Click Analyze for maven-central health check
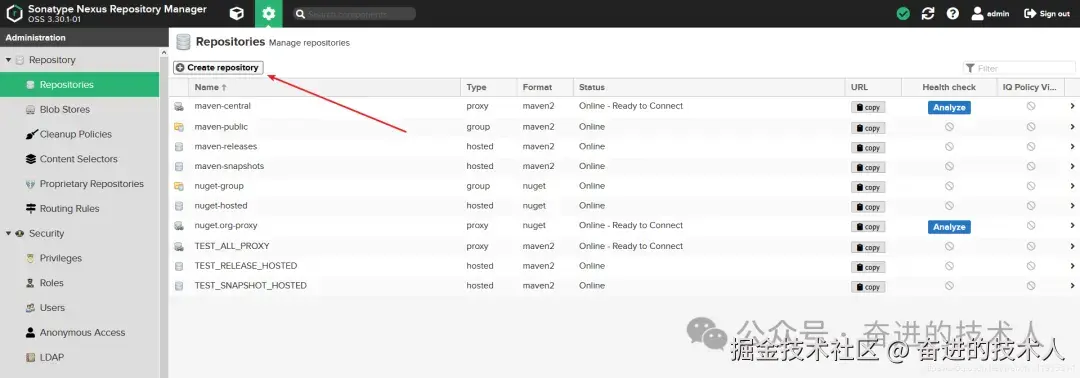 click(949, 107)
